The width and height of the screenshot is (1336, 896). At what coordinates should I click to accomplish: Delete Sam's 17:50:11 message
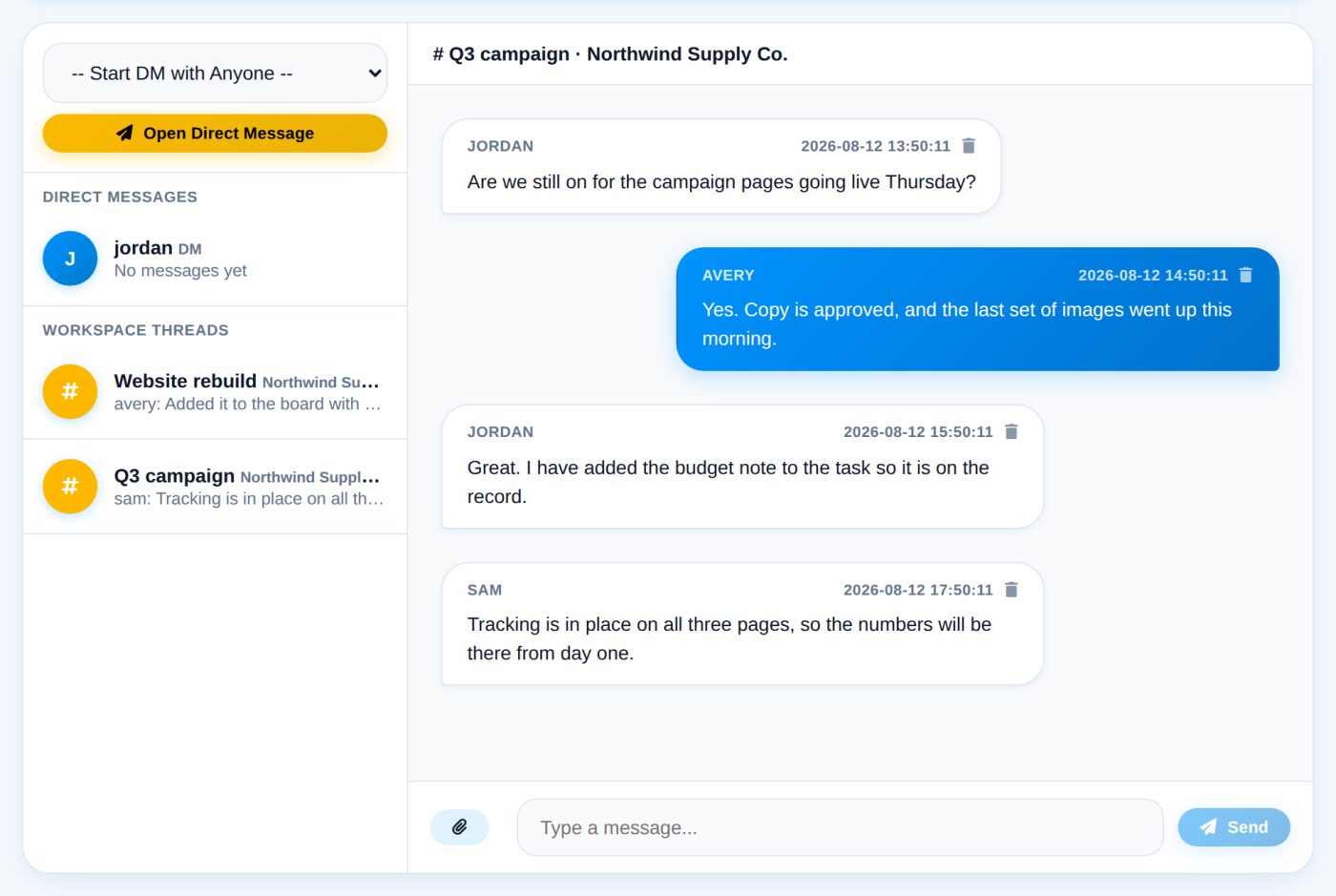click(x=1012, y=590)
